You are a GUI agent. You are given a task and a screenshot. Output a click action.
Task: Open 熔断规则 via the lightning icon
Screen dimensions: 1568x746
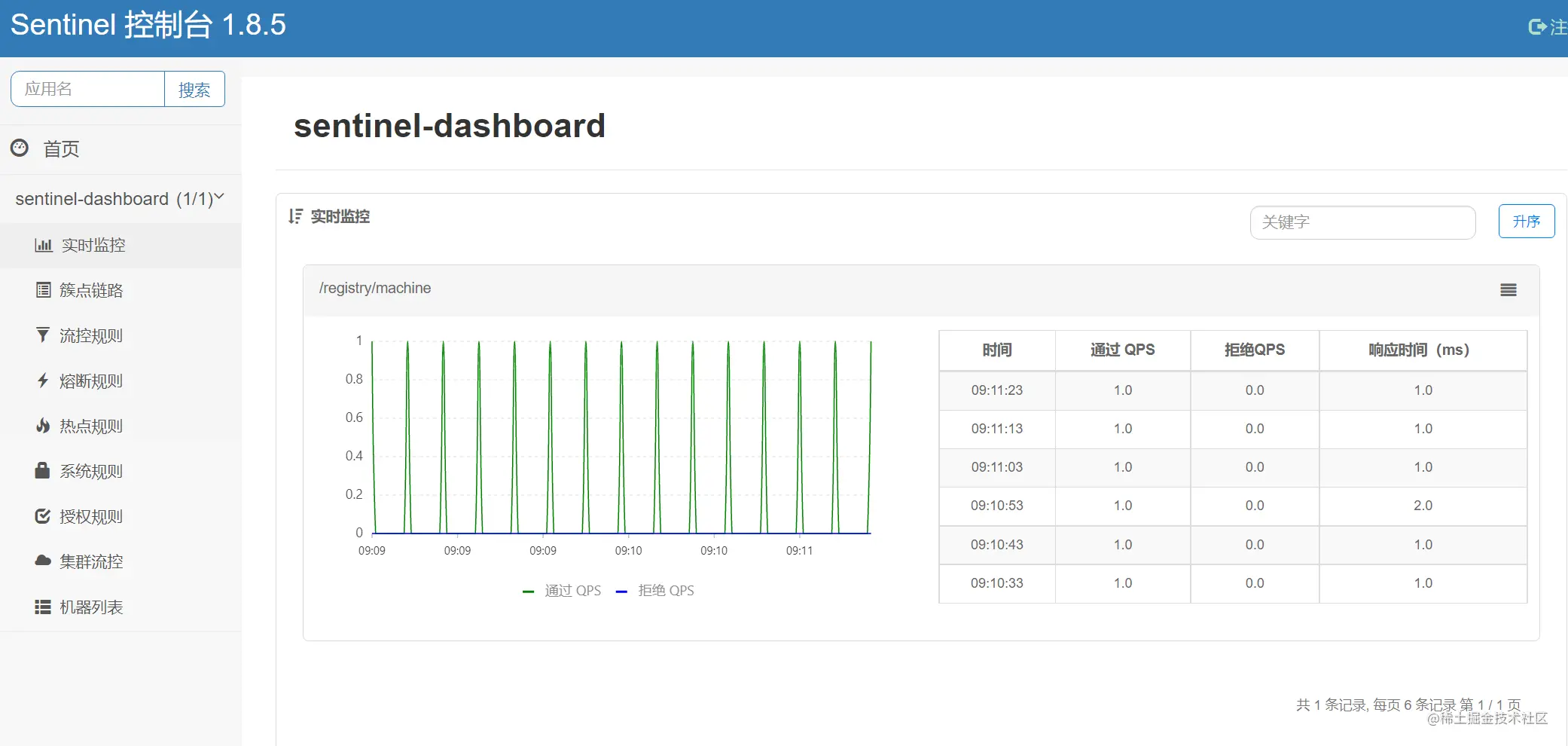43,381
